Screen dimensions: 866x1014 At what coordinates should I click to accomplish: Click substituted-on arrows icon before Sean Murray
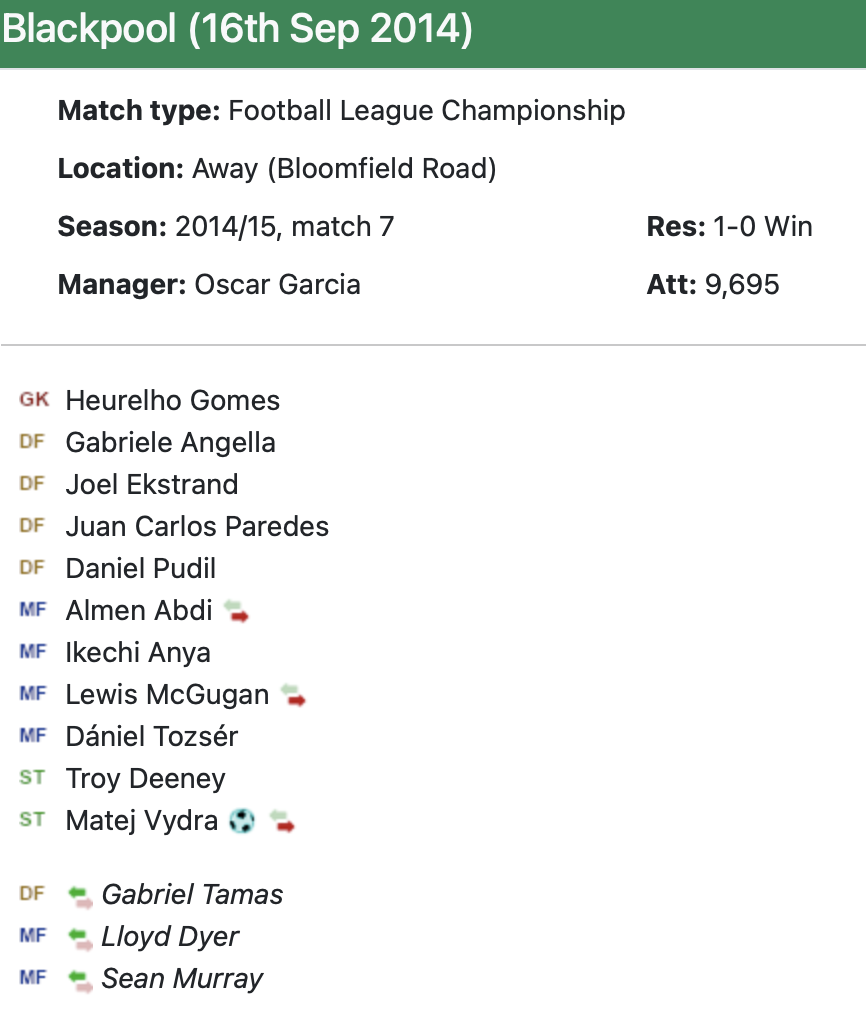(x=80, y=979)
